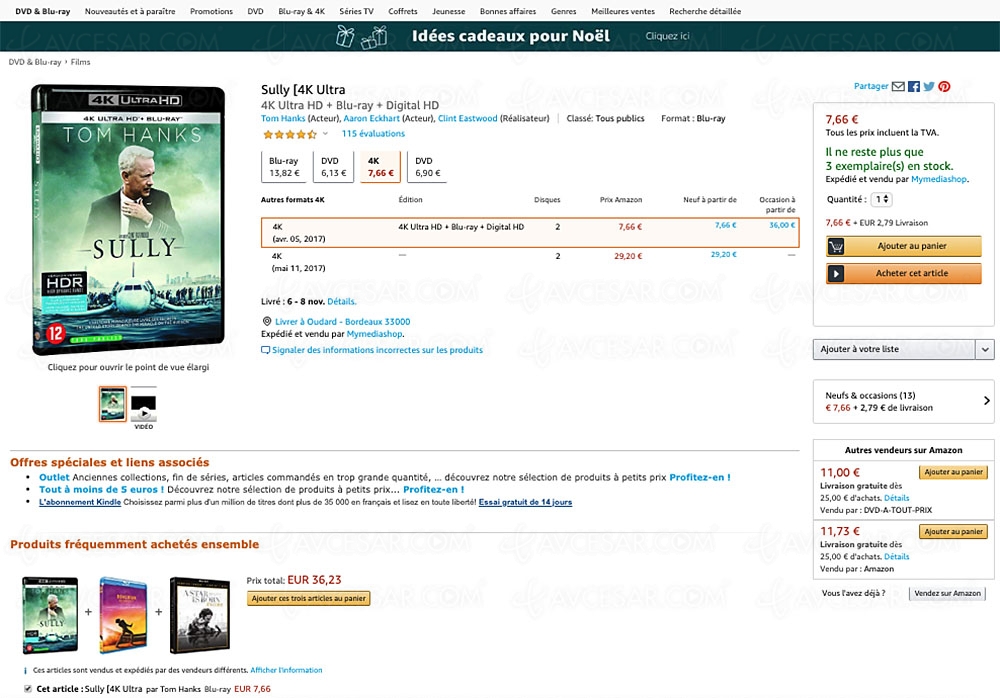
Task: Open rating breakdown arrow next to stars
Action: click(x=325, y=133)
